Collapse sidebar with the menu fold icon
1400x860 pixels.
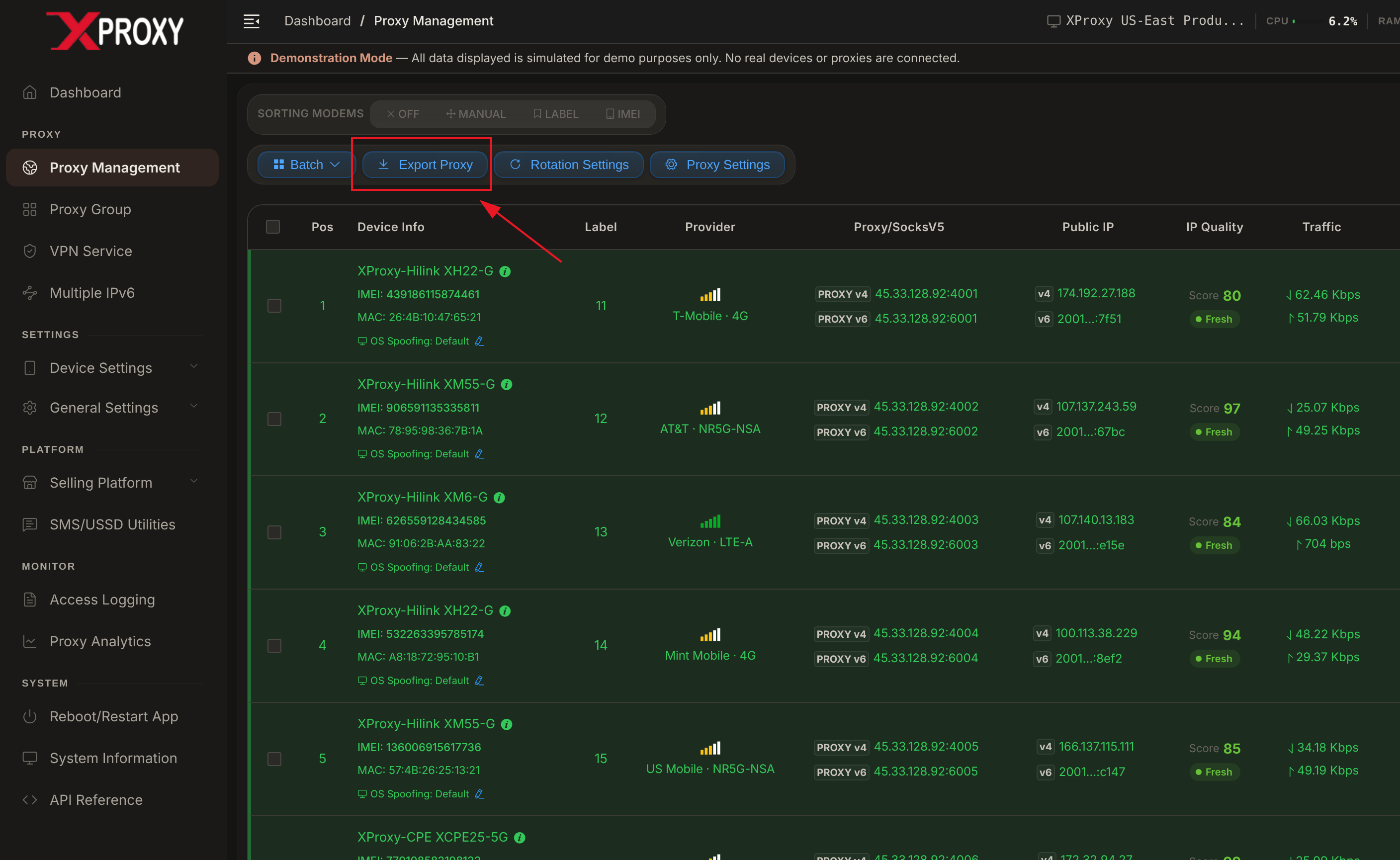pos(252,21)
